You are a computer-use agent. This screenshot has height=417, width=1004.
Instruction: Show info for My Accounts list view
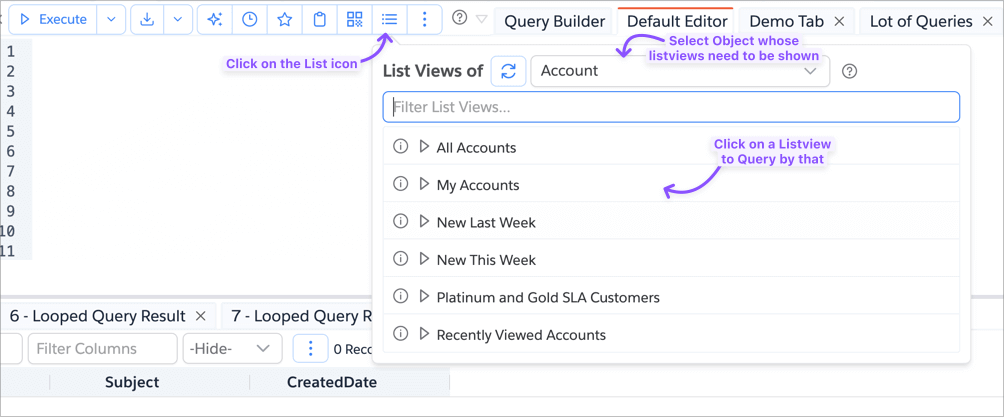[x=400, y=184]
